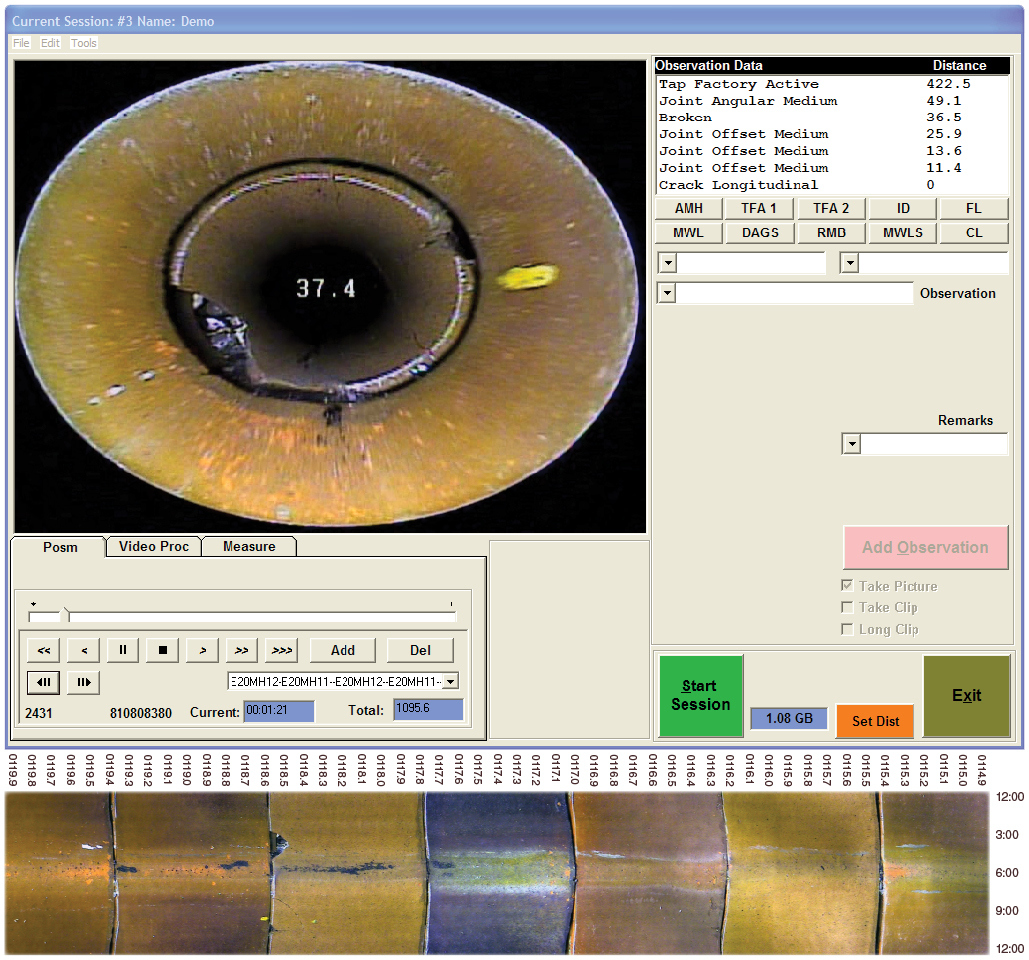Viewport: 1029px width, 960px height.
Task: Open the Tools menu
Action: click(x=84, y=43)
